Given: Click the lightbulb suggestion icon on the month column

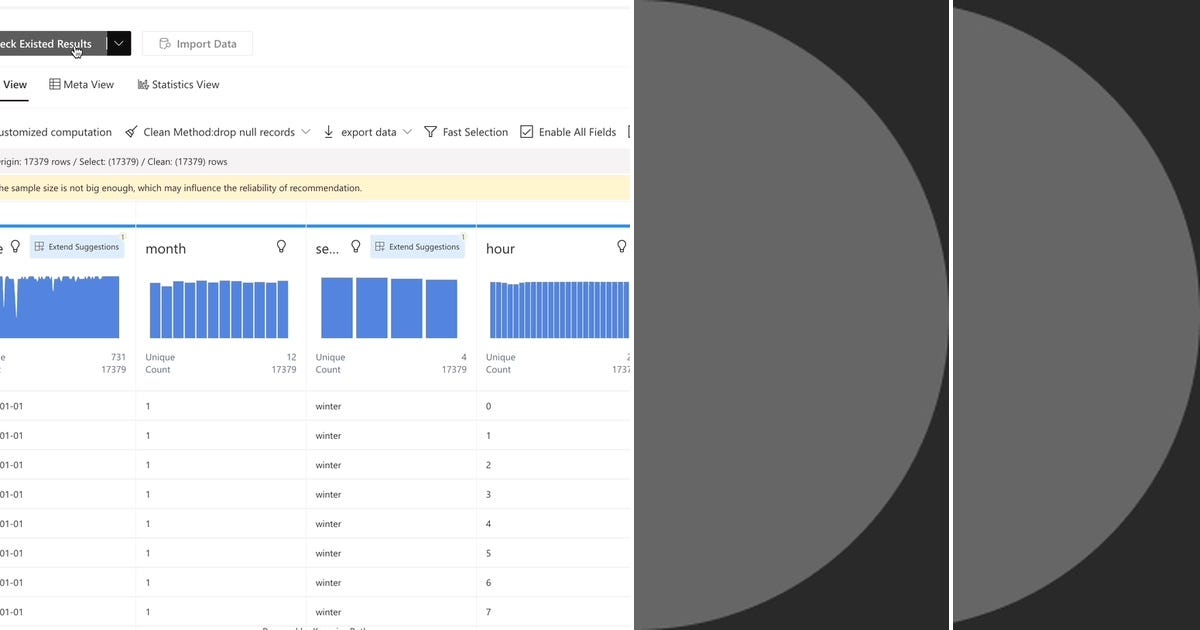Looking at the screenshot, I should coord(281,247).
